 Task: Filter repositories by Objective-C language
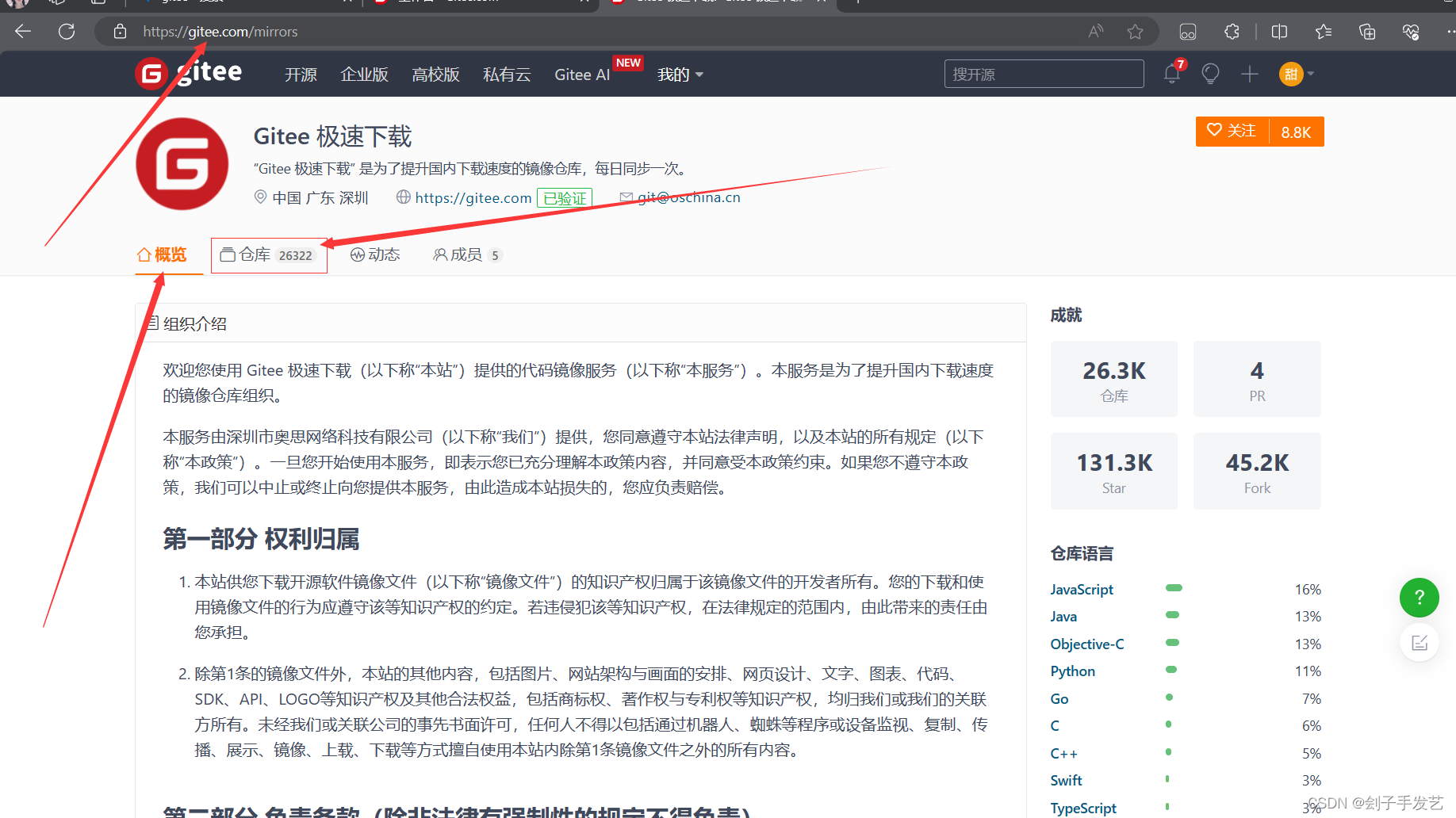1087,644
